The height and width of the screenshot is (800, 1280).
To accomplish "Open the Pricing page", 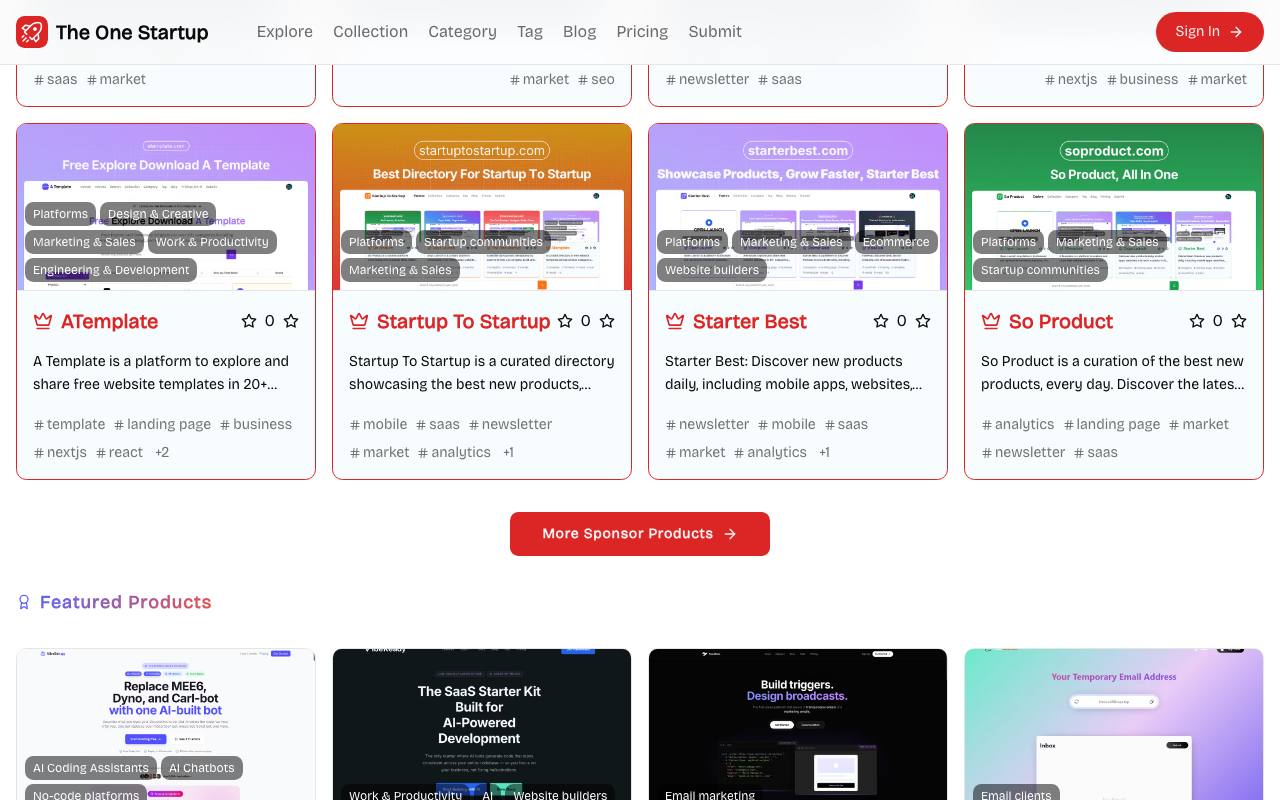I will [642, 32].
